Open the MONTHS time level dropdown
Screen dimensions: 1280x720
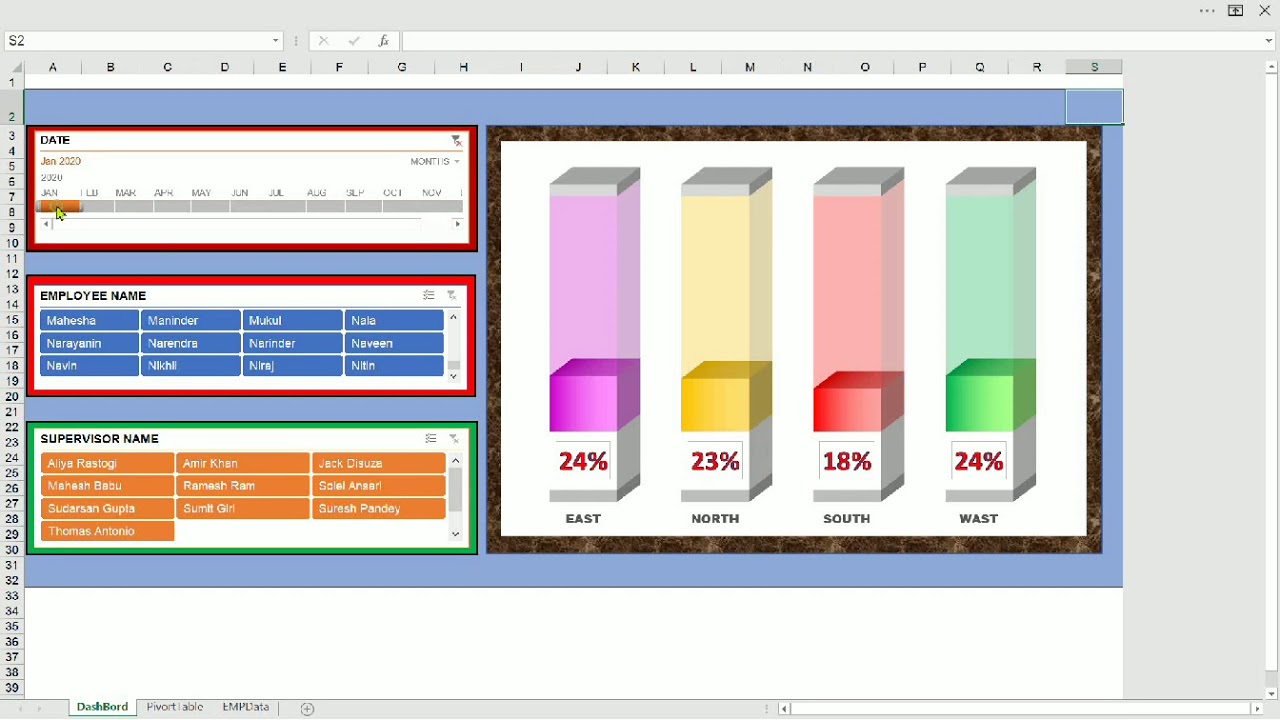click(x=435, y=162)
